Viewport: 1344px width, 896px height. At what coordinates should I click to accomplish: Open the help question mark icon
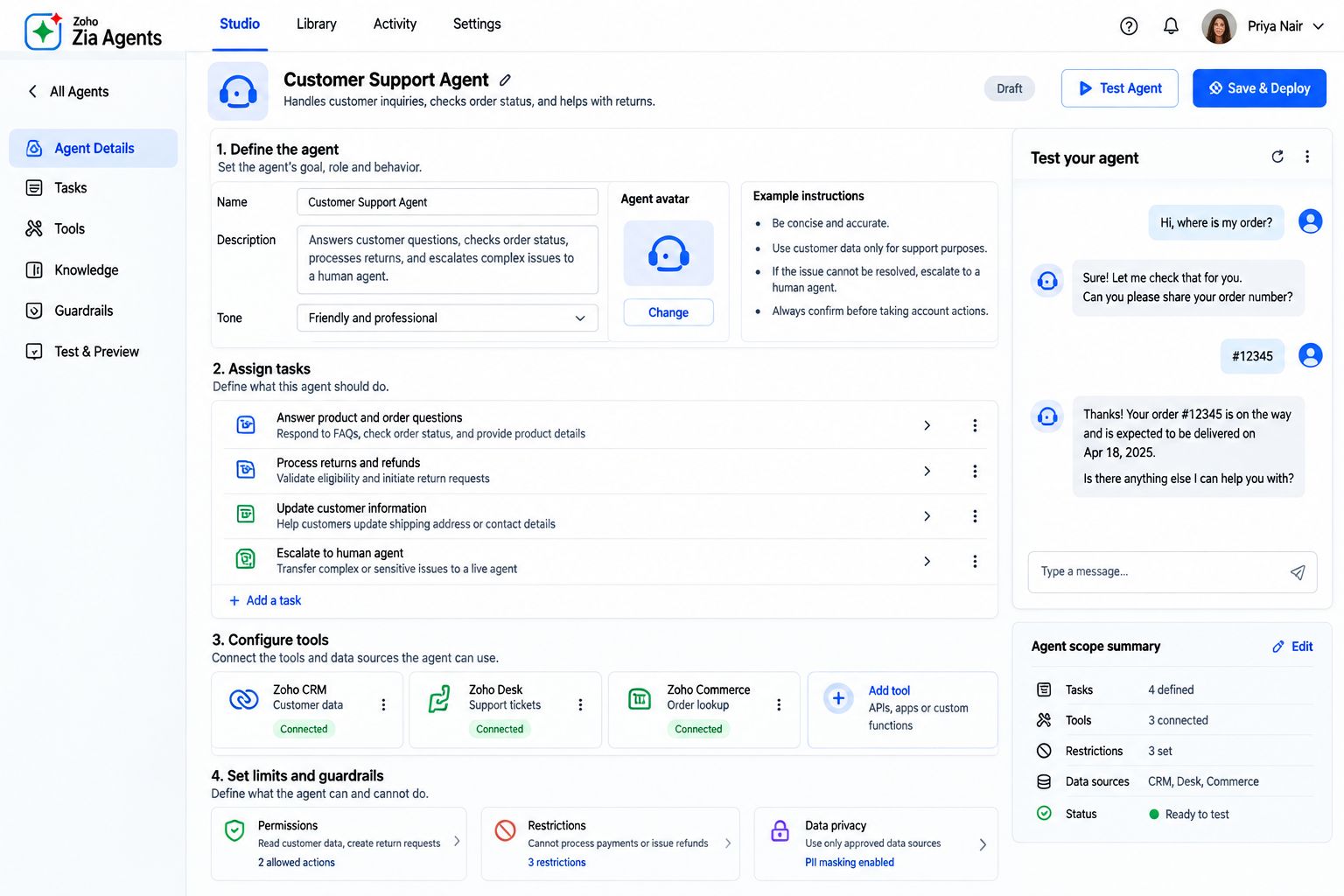coord(1129,26)
